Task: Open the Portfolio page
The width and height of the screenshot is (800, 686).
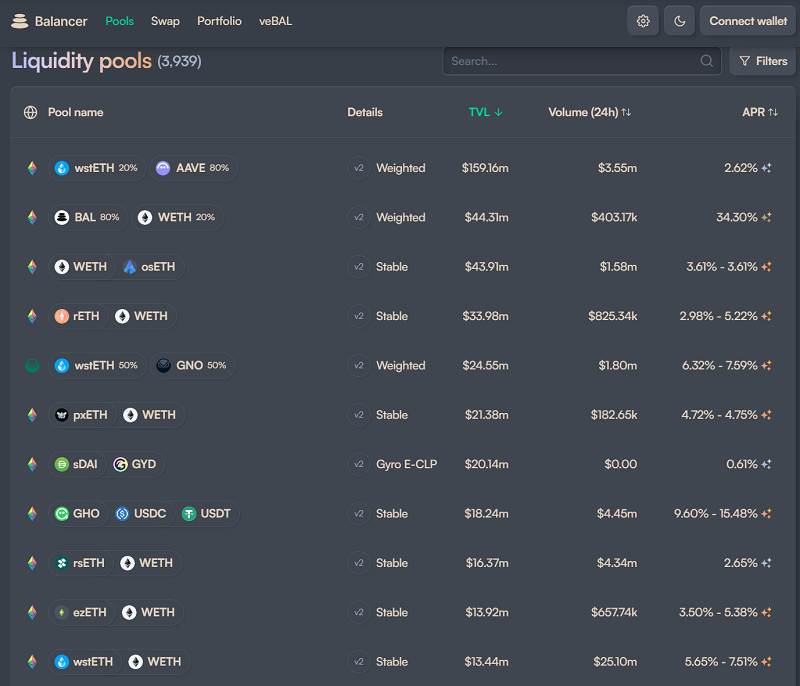Action: [219, 21]
